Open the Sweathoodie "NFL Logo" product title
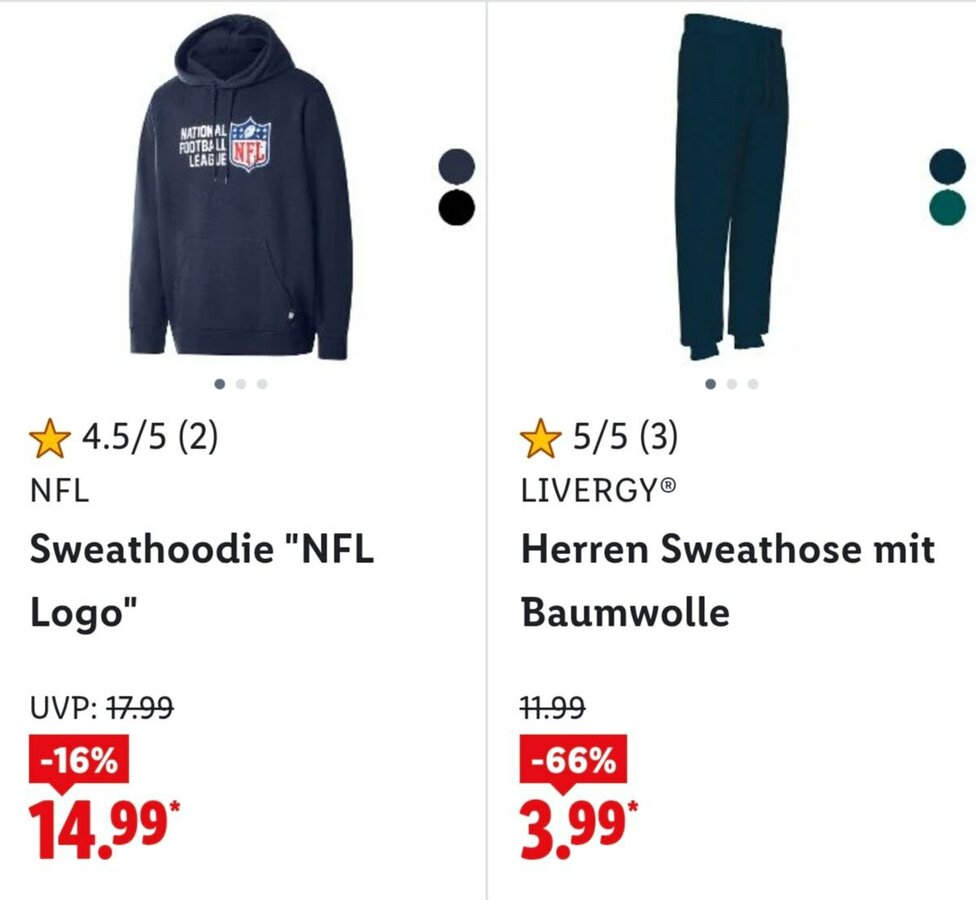Screen dimensions: 976x900 201,580
